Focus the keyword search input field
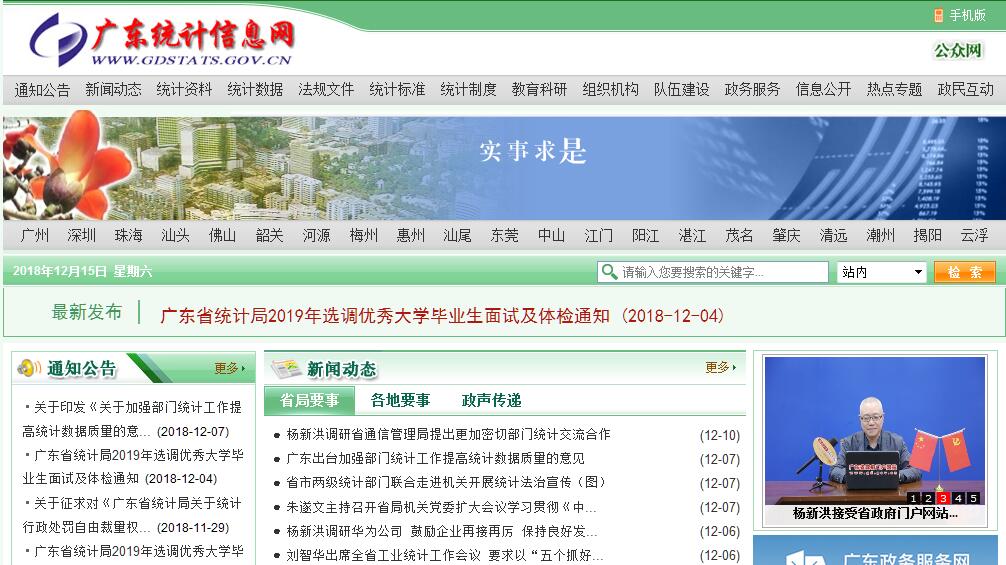 [x=713, y=272]
